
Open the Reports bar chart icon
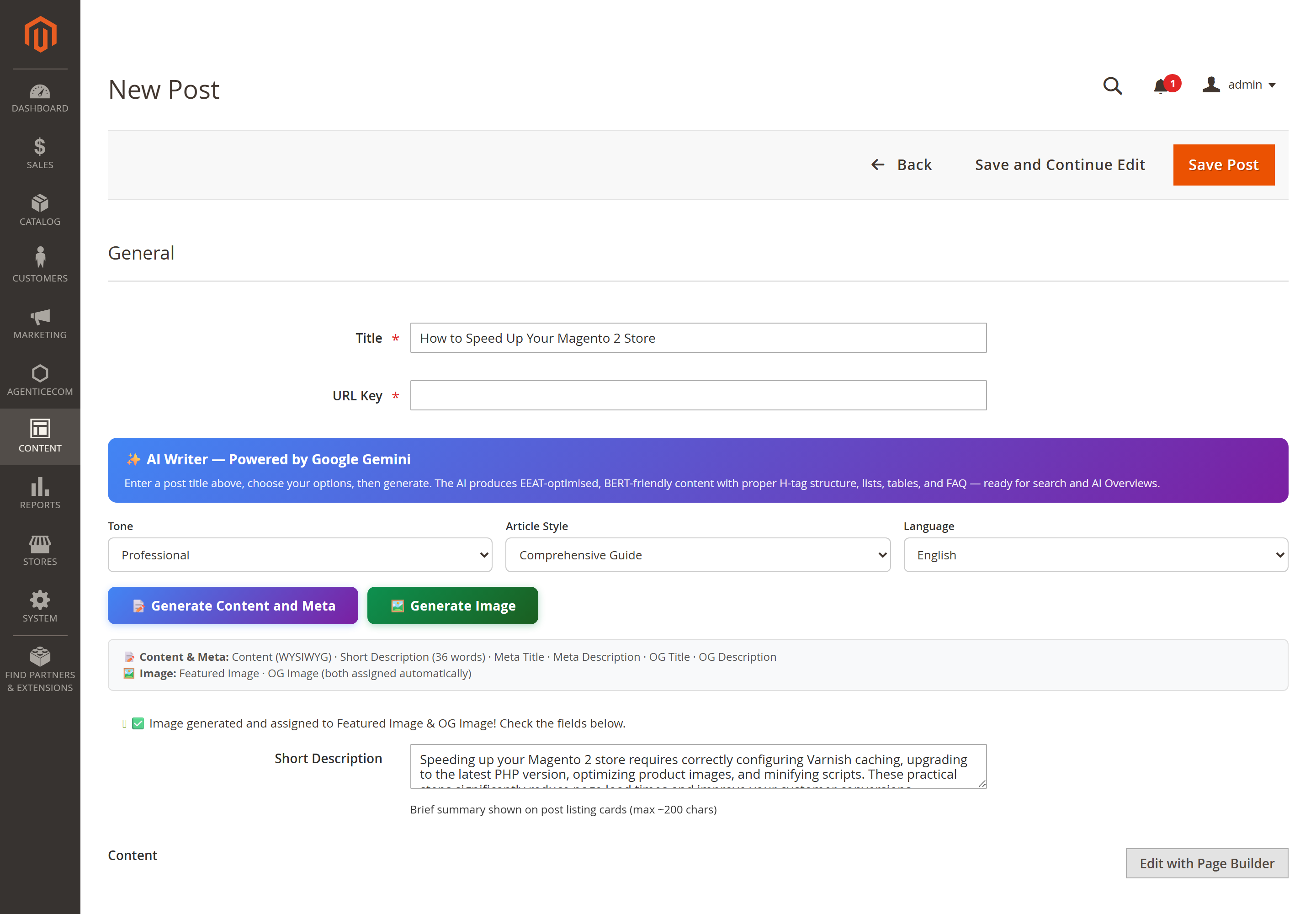(x=40, y=486)
